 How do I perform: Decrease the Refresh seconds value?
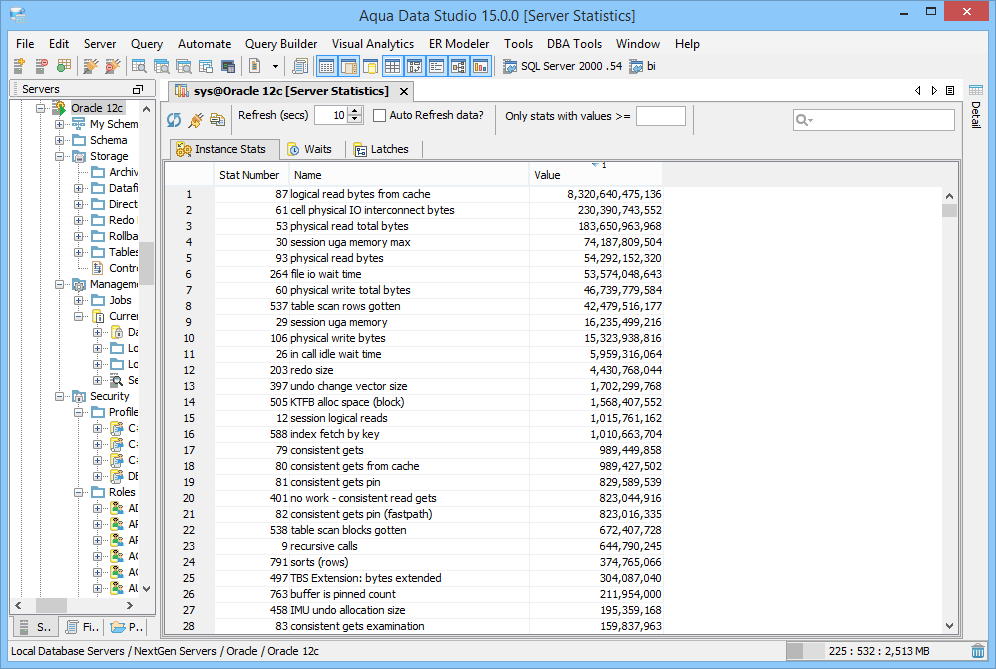click(356, 119)
